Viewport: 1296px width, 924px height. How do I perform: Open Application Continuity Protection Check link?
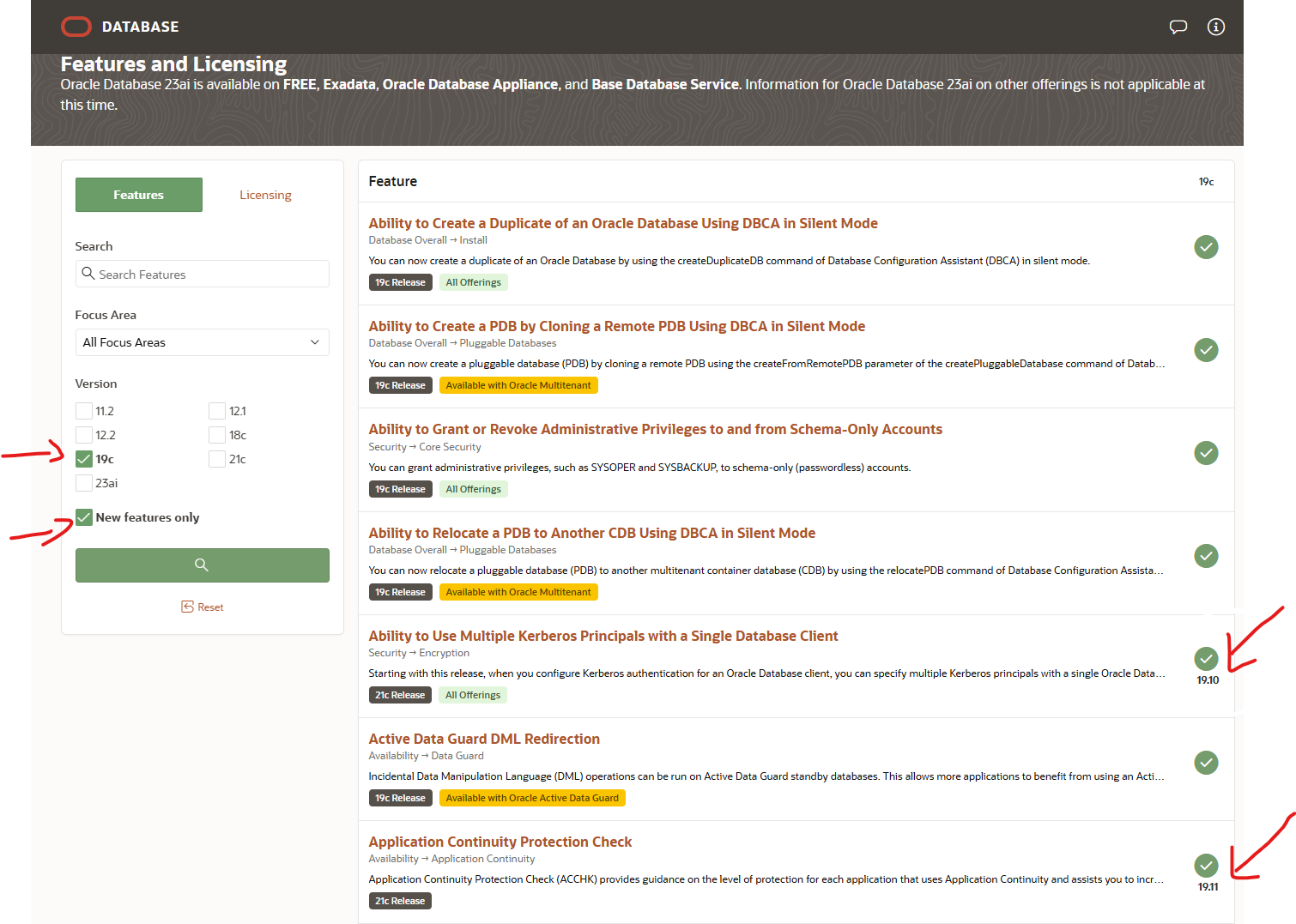point(500,842)
